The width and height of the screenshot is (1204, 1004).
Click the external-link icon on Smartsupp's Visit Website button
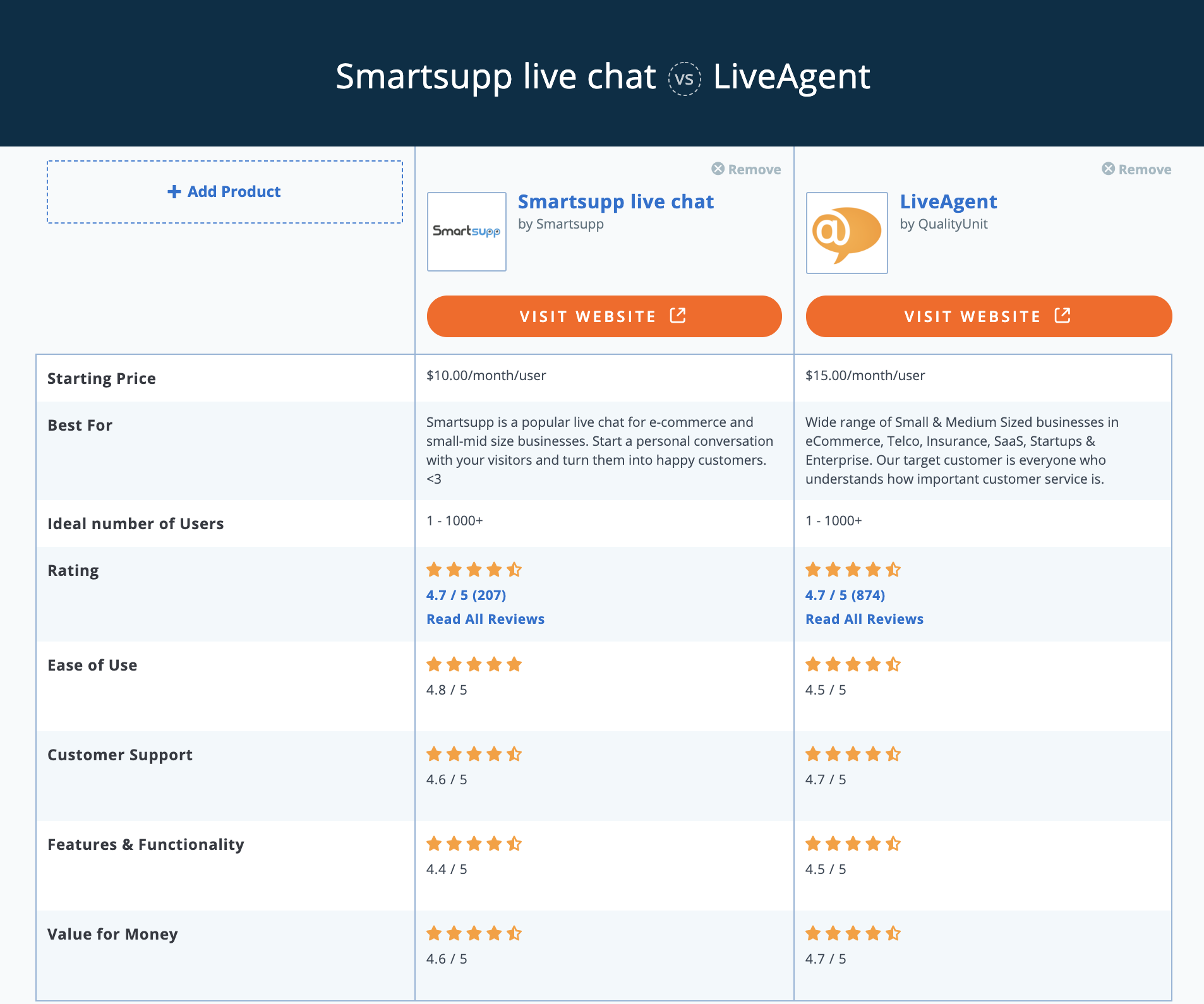(x=677, y=316)
